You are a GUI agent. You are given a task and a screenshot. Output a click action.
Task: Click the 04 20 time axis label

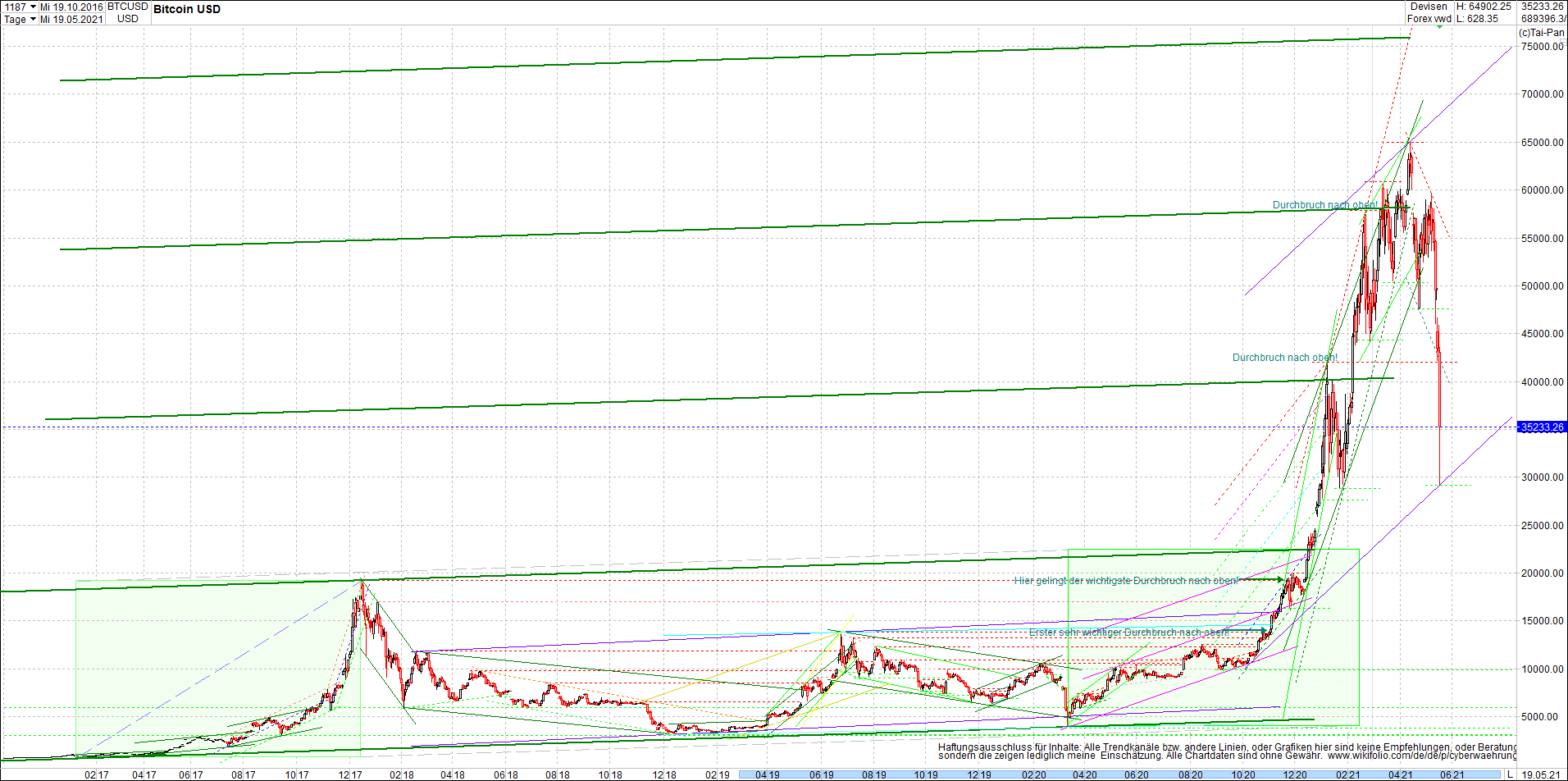pos(1085,775)
